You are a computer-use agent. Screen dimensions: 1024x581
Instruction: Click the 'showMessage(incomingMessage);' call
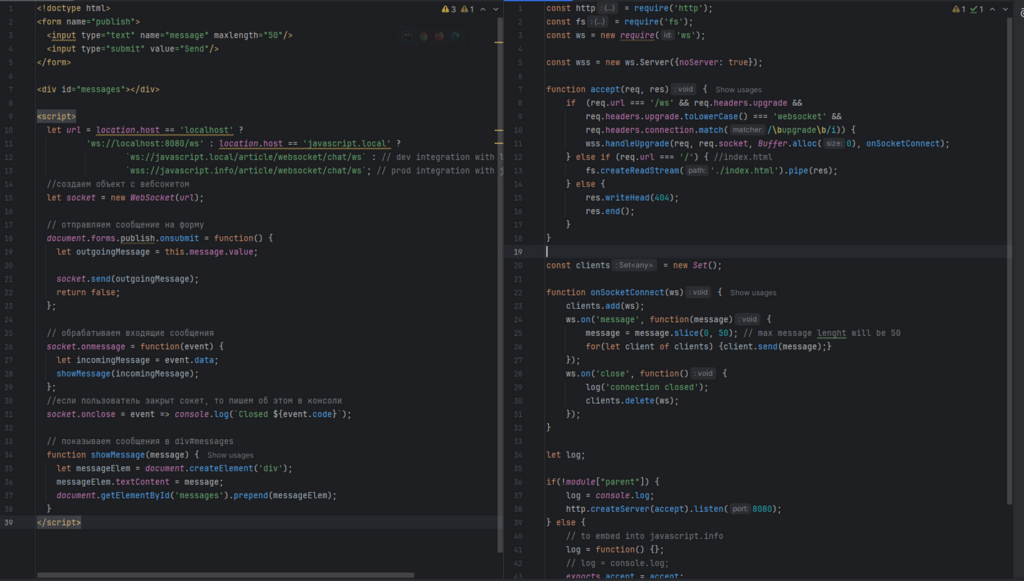[x=127, y=373]
